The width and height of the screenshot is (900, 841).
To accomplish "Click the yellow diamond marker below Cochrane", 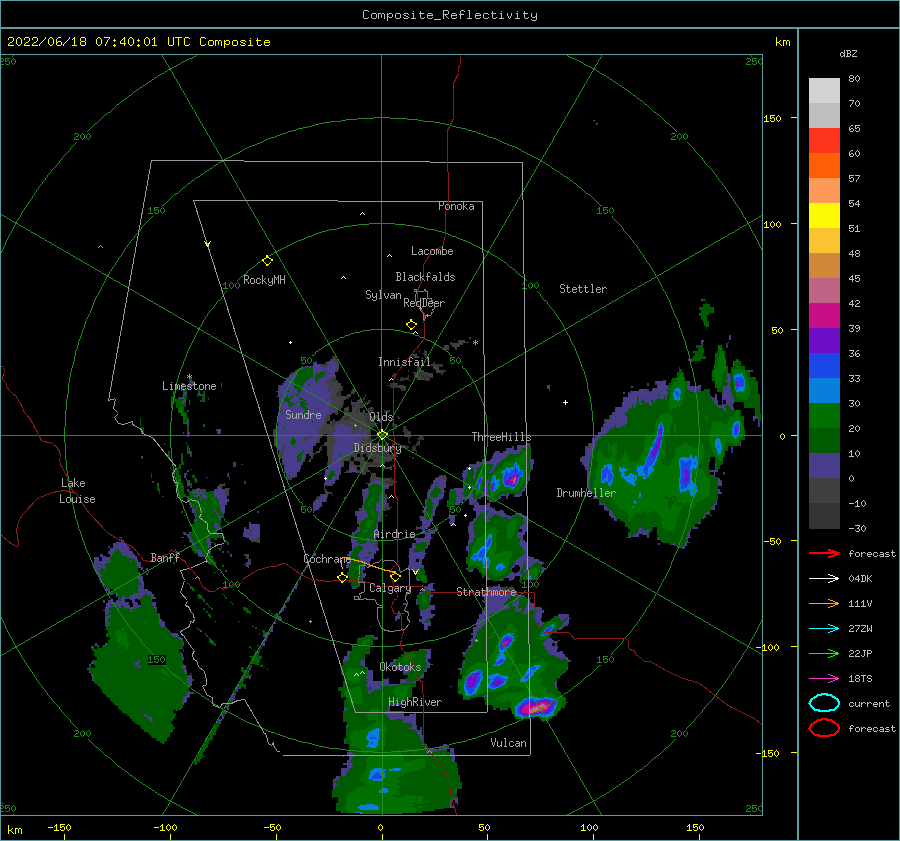I will click(x=343, y=578).
